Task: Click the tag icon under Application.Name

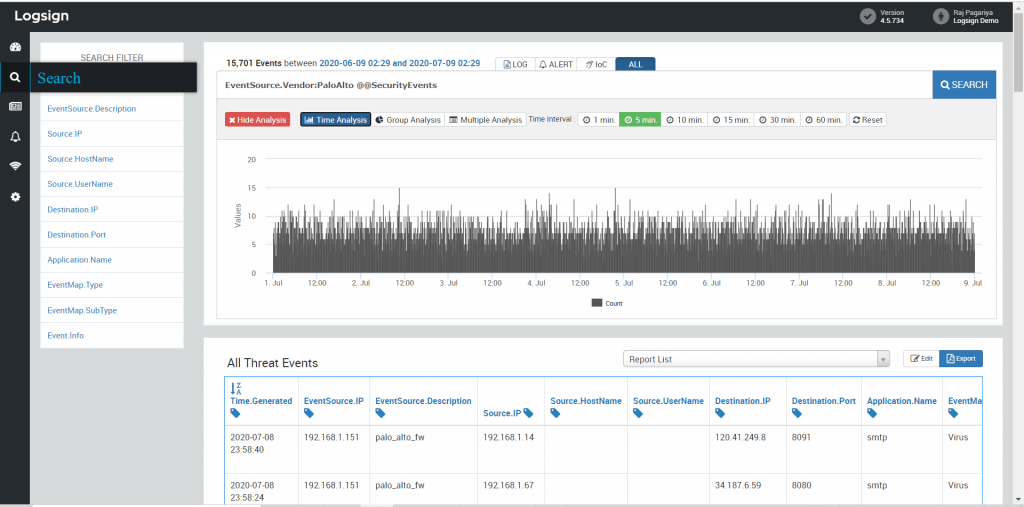Action: (x=872, y=414)
